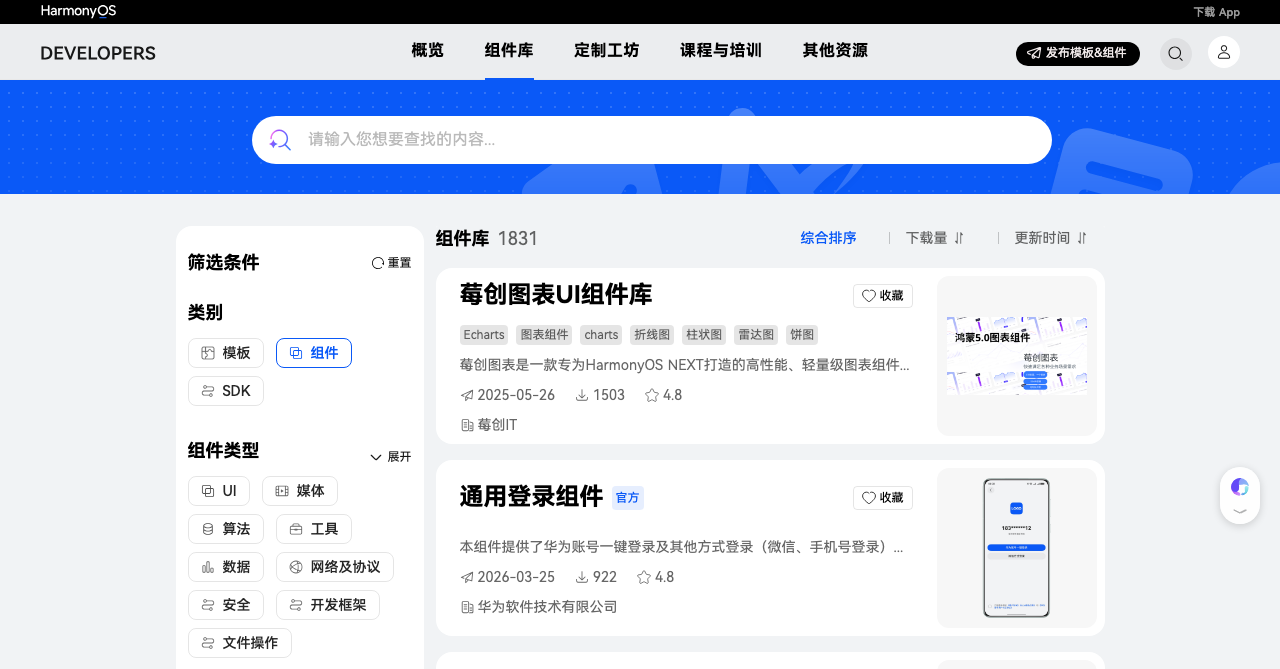Viewport: 1280px width, 669px height.
Task: Open the floating assistant icon on right edge
Action: pyautogui.click(x=1240, y=487)
